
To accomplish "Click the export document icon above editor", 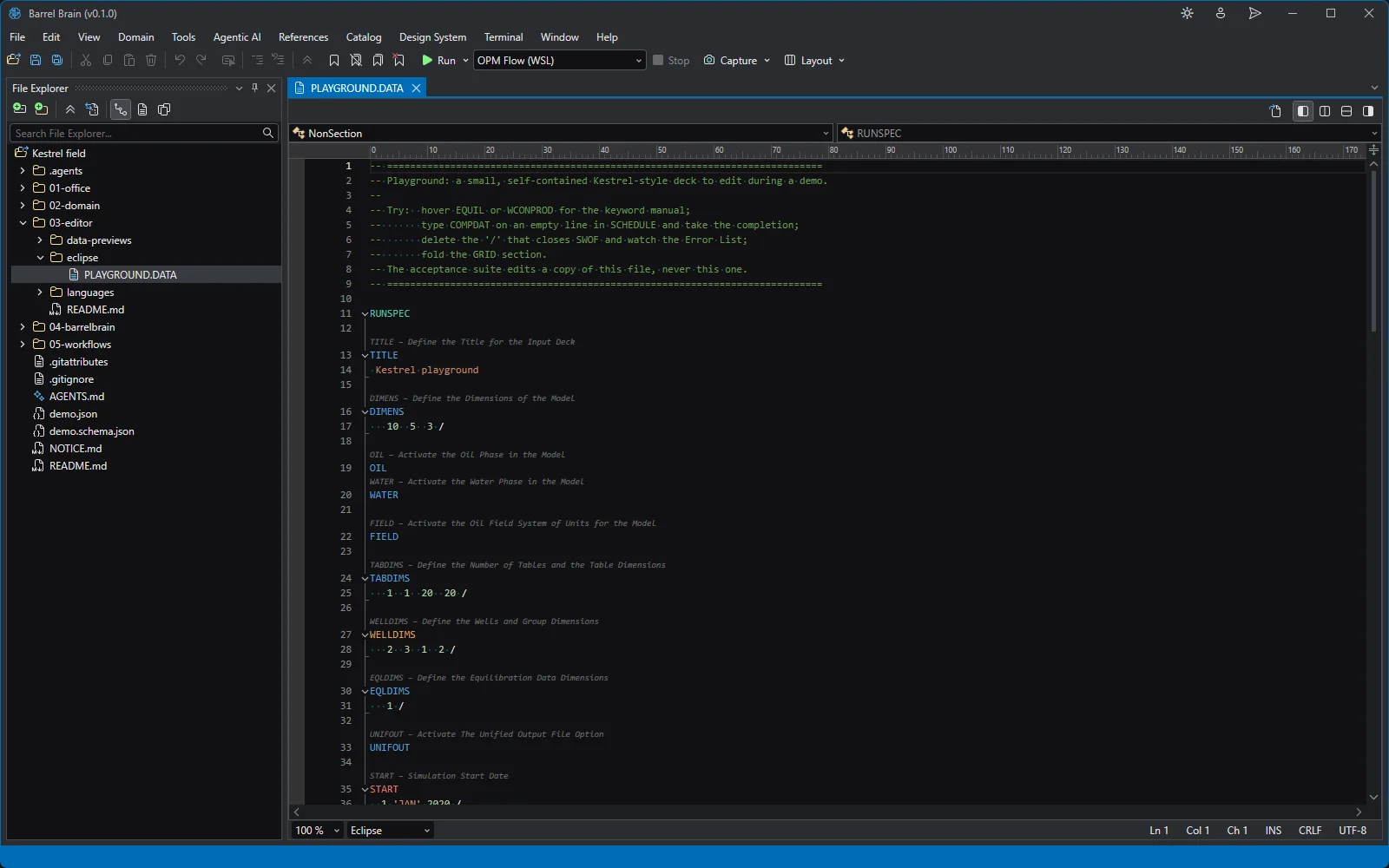I will 1275,111.
